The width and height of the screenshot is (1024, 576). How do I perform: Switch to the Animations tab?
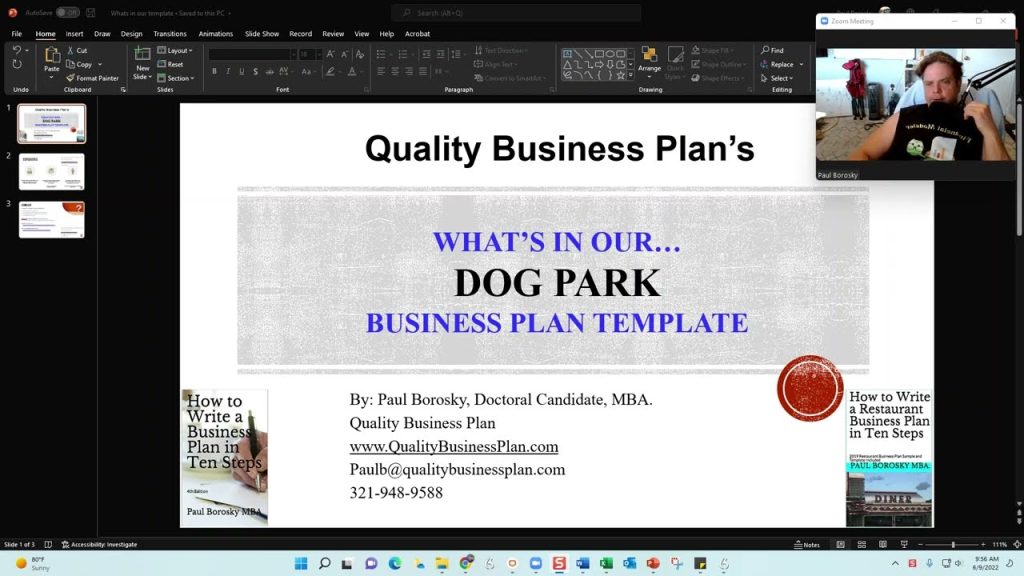(x=216, y=34)
